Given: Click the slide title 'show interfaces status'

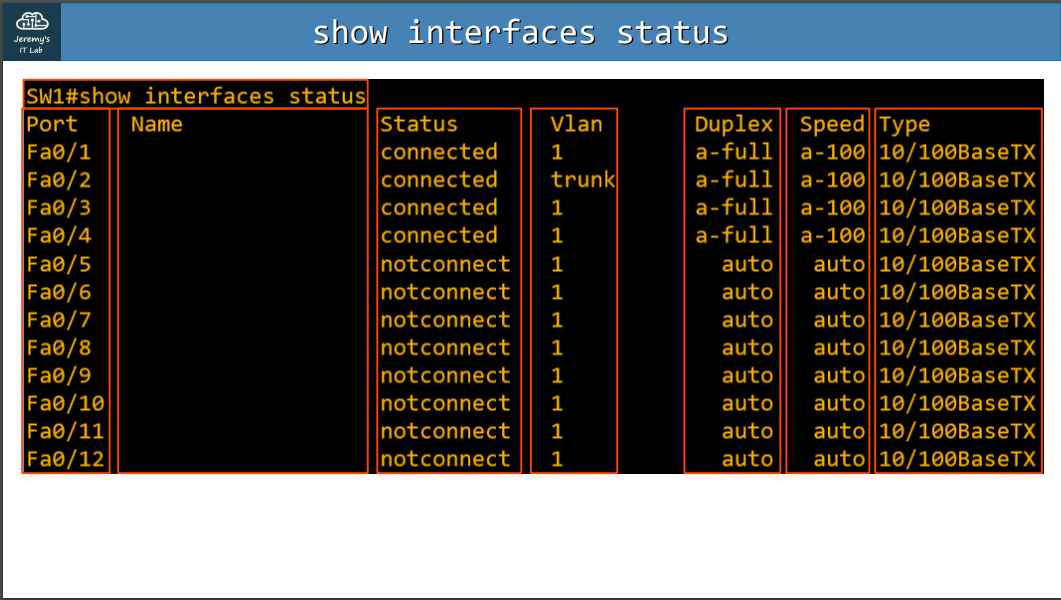Looking at the screenshot, I should 520,33.
